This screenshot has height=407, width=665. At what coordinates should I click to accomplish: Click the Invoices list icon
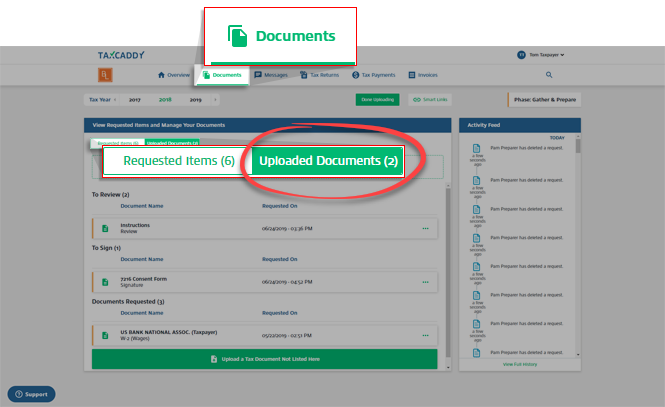point(412,75)
